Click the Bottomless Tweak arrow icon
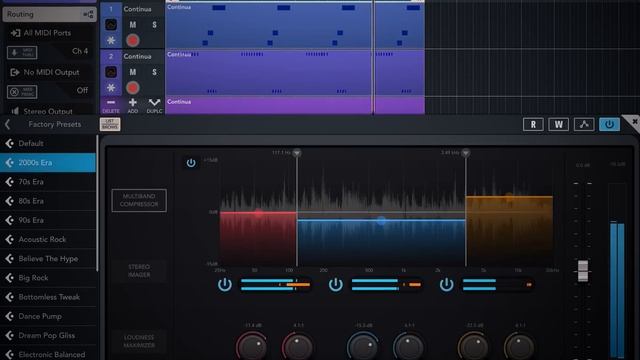This screenshot has width=640, height=360. pos(9,297)
